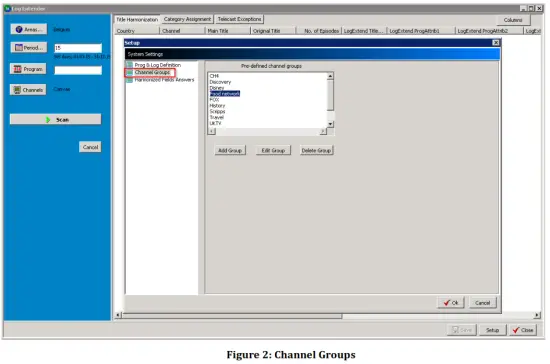Sort by the Main Title column header

[x=228, y=31]
